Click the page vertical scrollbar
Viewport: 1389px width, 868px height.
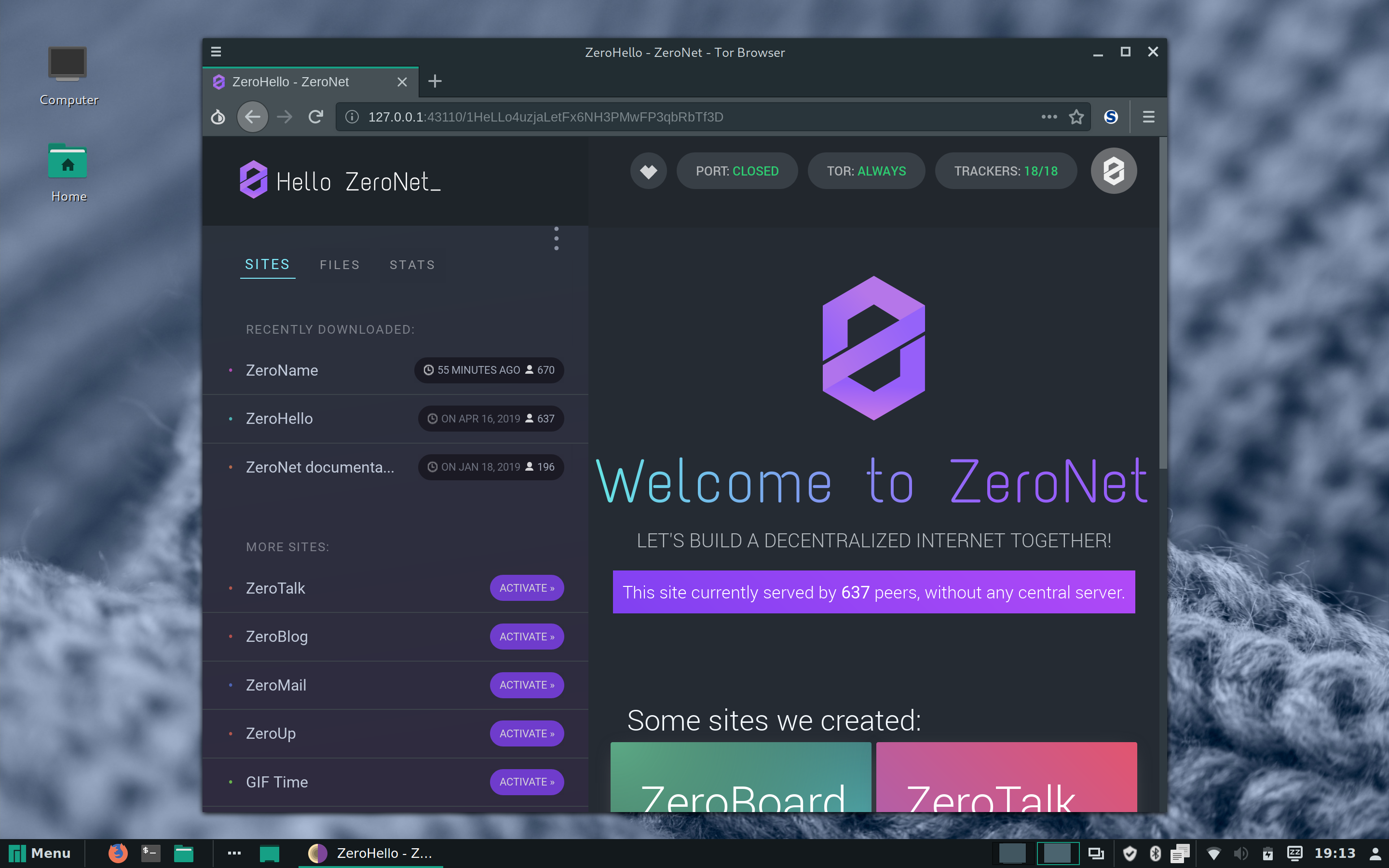tap(1163, 303)
